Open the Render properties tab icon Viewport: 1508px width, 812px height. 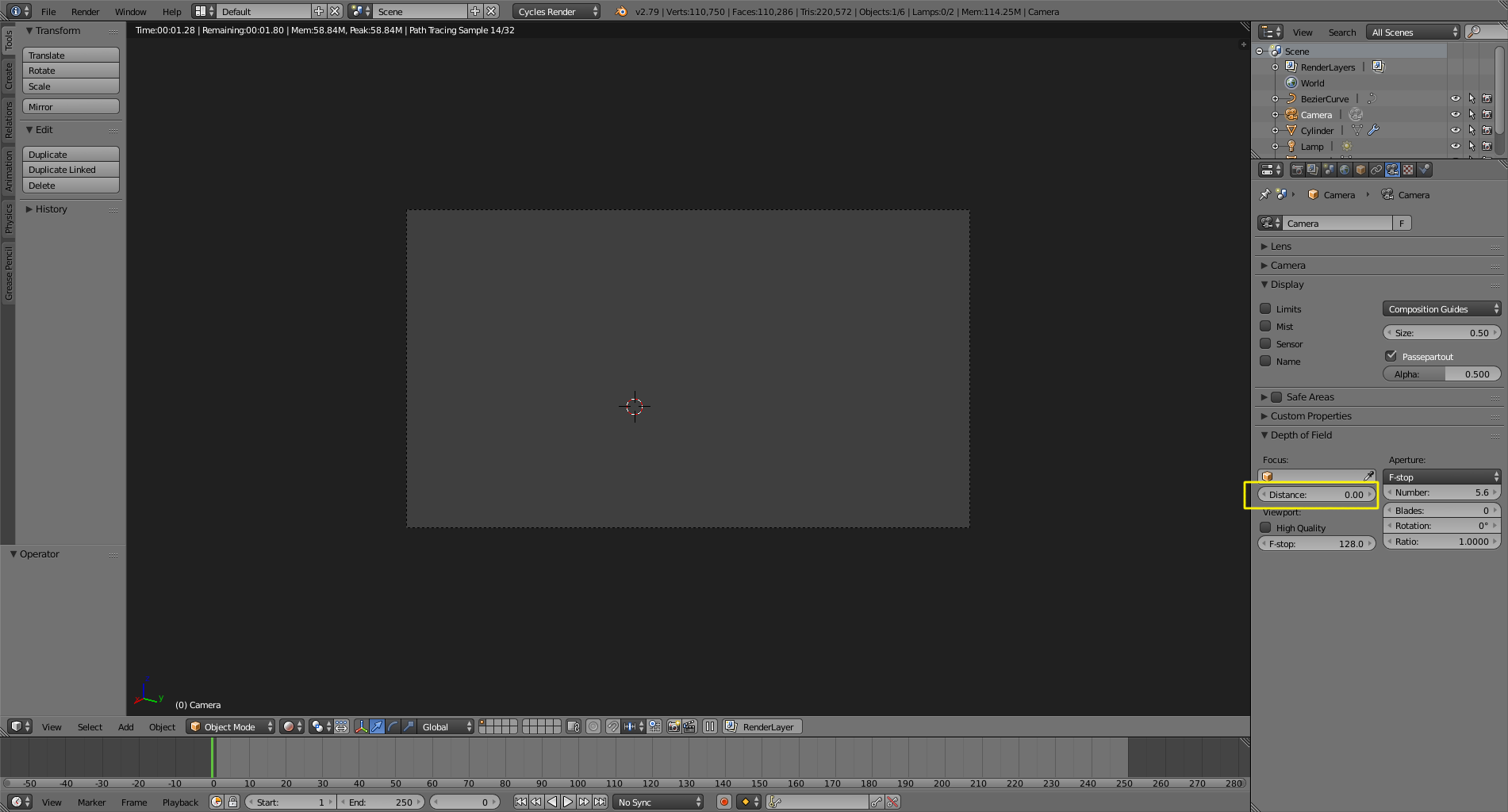tap(1297, 170)
